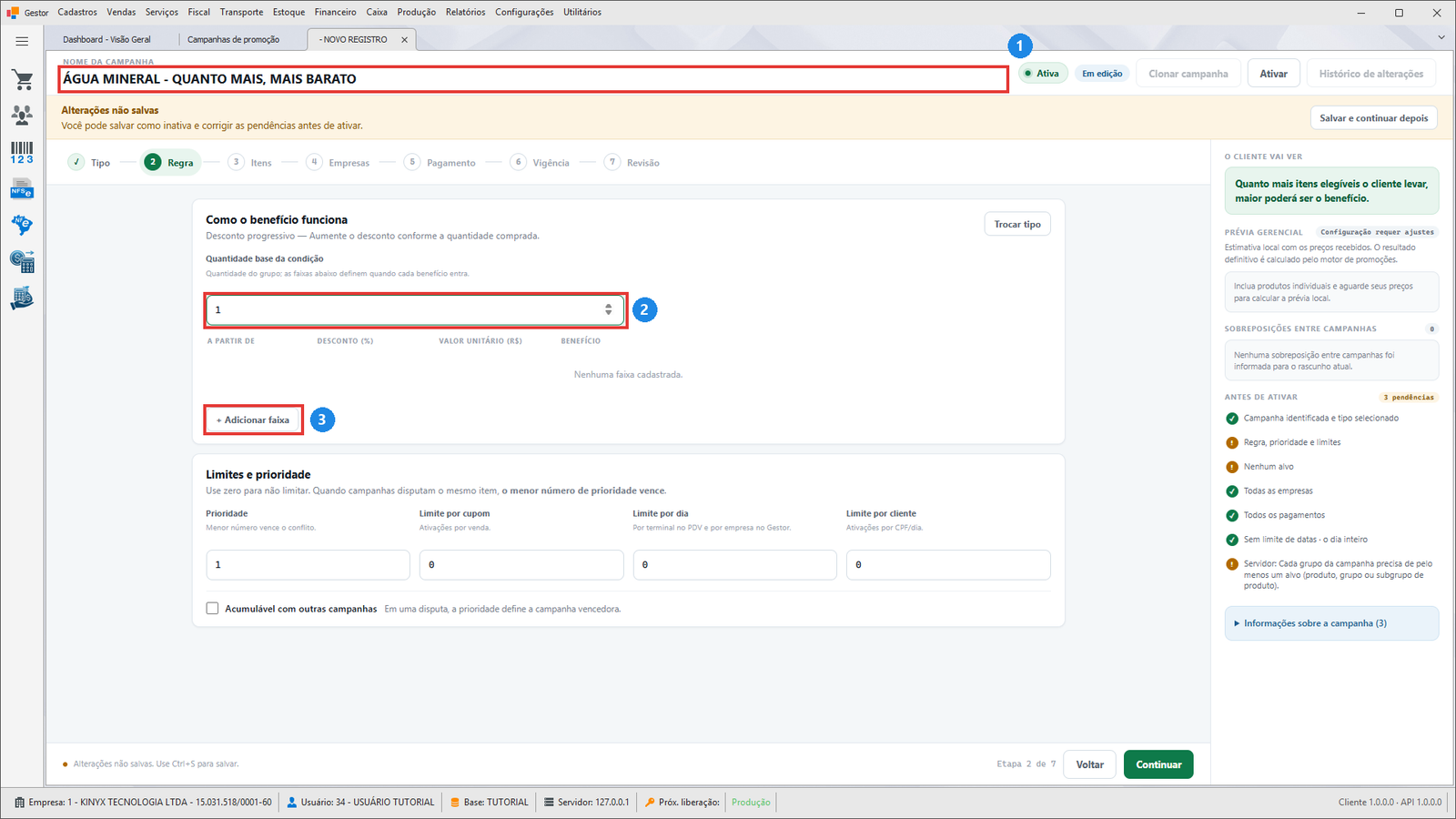Image resolution: width=1456 pixels, height=819 pixels.
Task: Click the Prioridade input field
Action: click(x=308, y=565)
